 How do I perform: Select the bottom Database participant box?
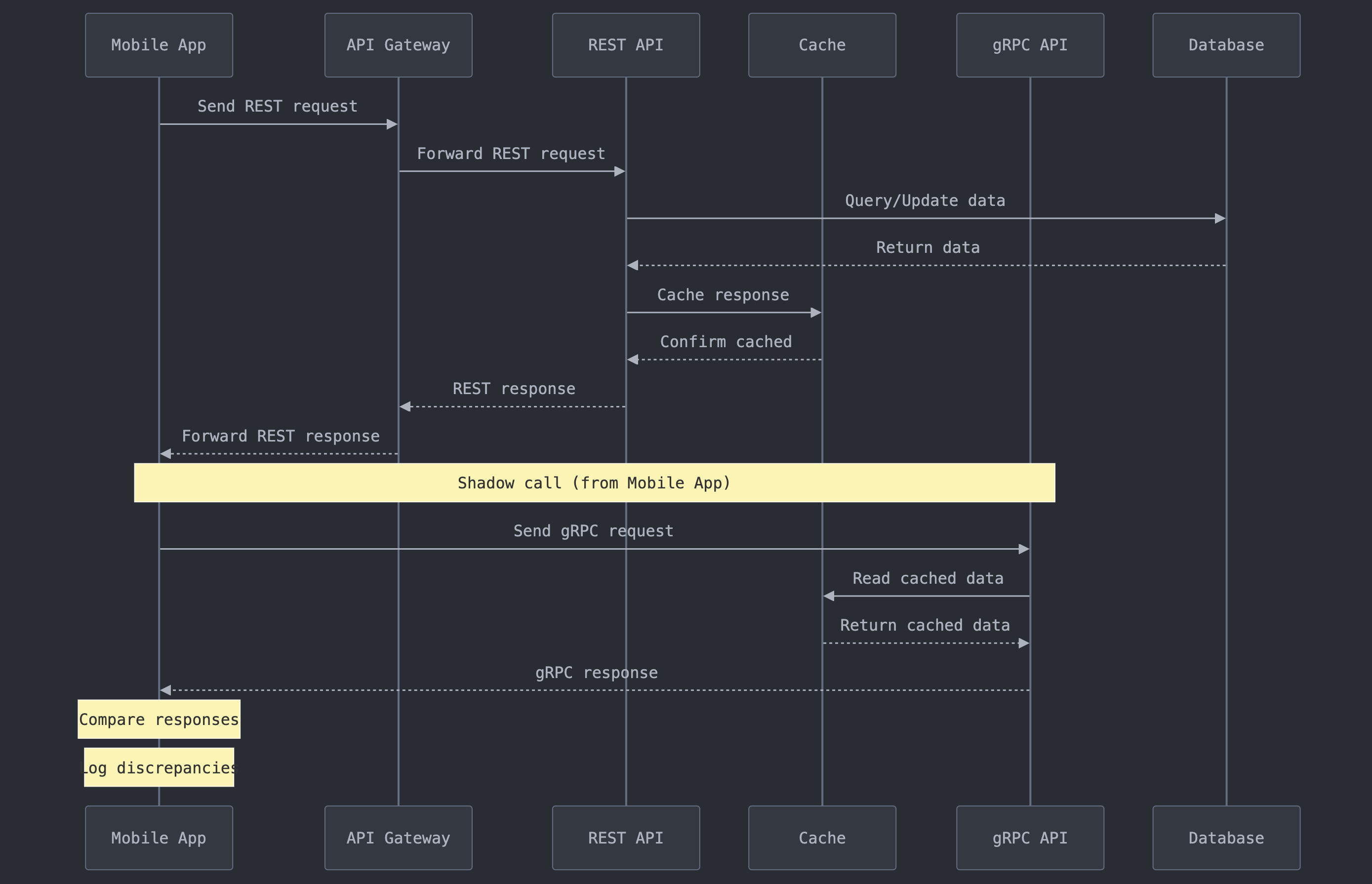pyautogui.click(x=1226, y=838)
